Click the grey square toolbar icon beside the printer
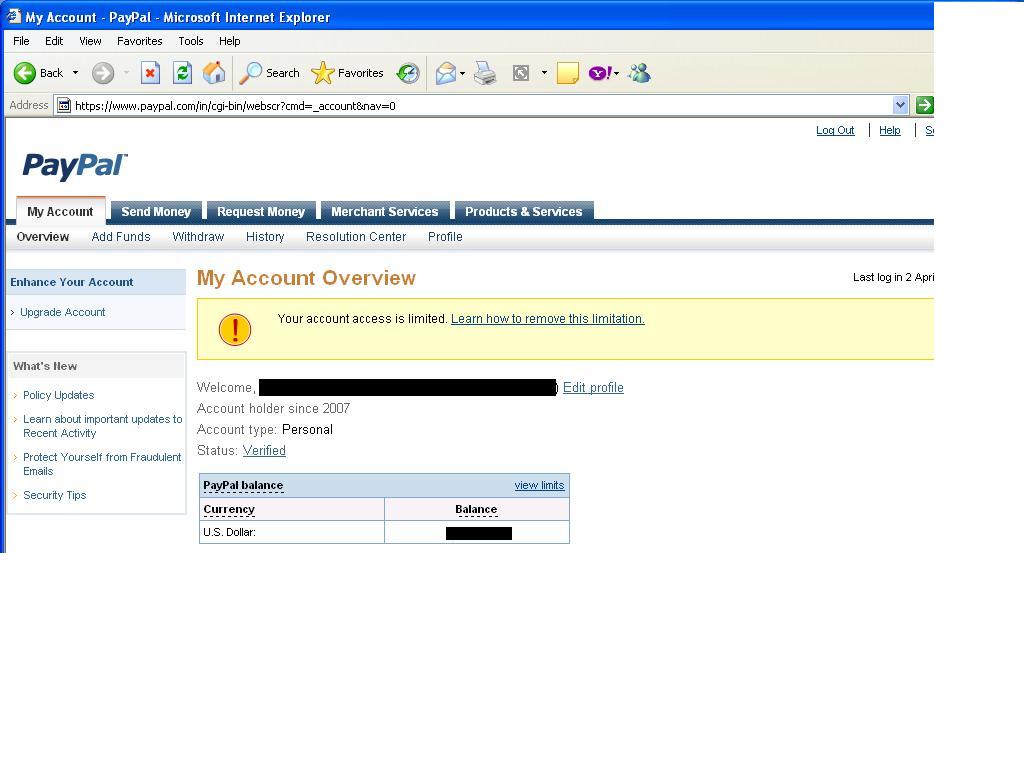The width and height of the screenshot is (1024, 768). (x=520, y=73)
